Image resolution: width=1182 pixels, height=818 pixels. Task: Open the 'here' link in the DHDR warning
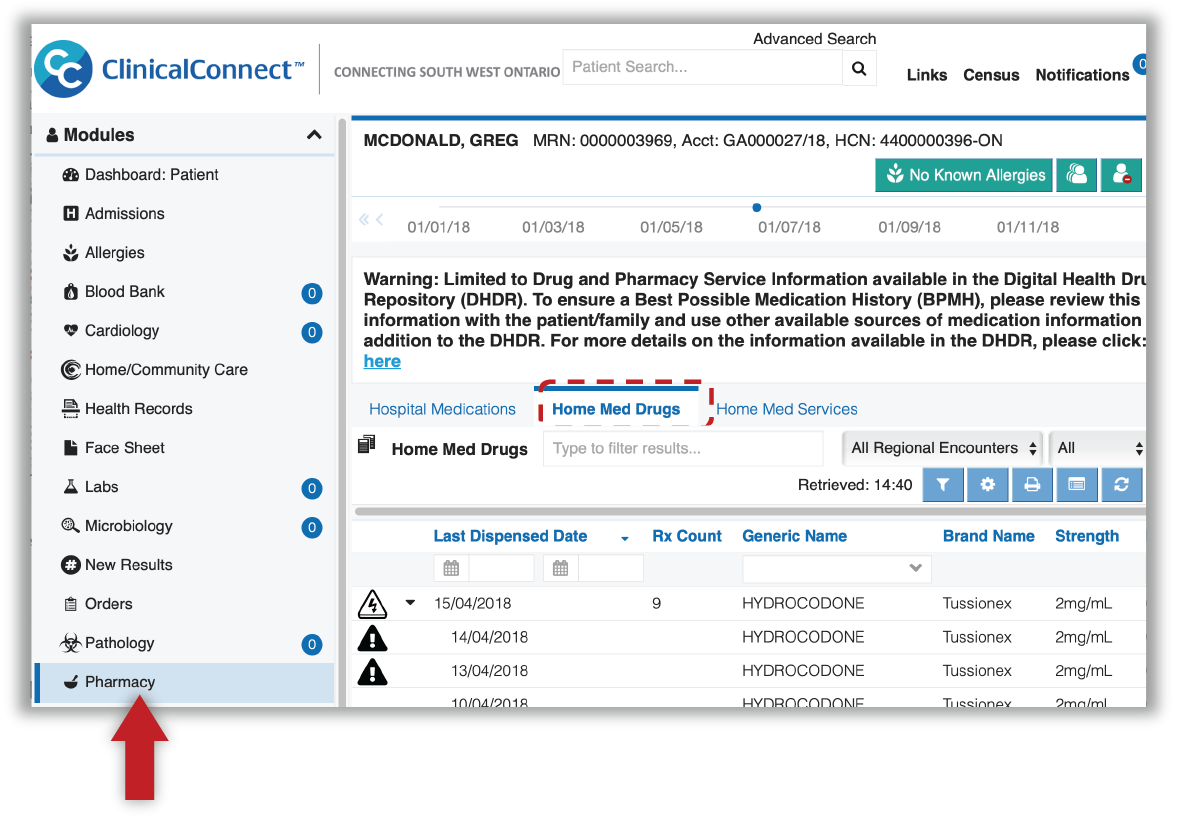click(x=382, y=361)
